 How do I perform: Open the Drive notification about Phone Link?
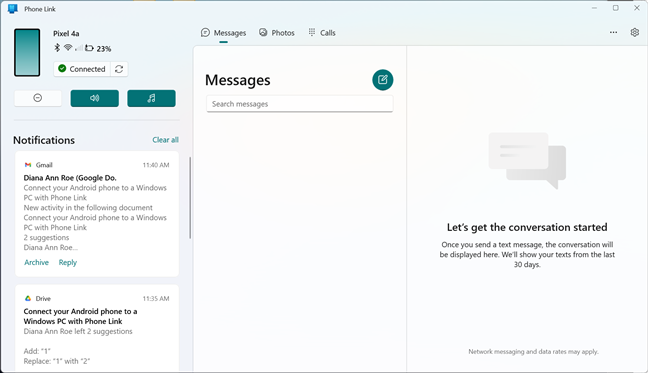click(x=97, y=328)
